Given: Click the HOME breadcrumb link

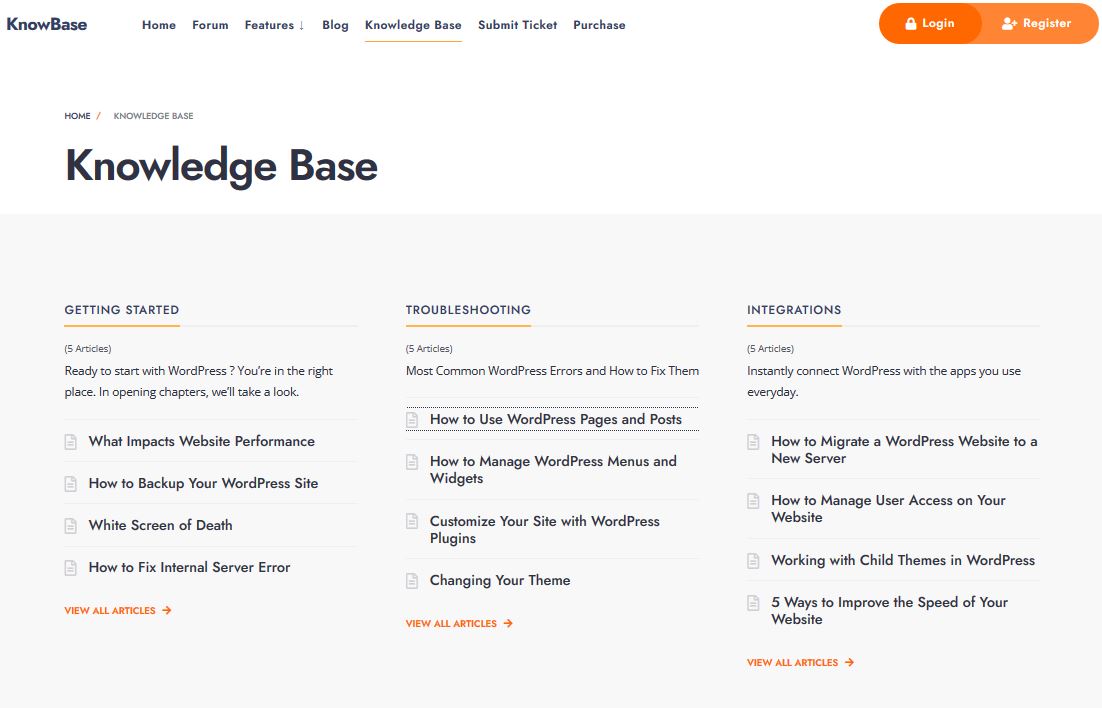Looking at the screenshot, I should pyautogui.click(x=77, y=116).
